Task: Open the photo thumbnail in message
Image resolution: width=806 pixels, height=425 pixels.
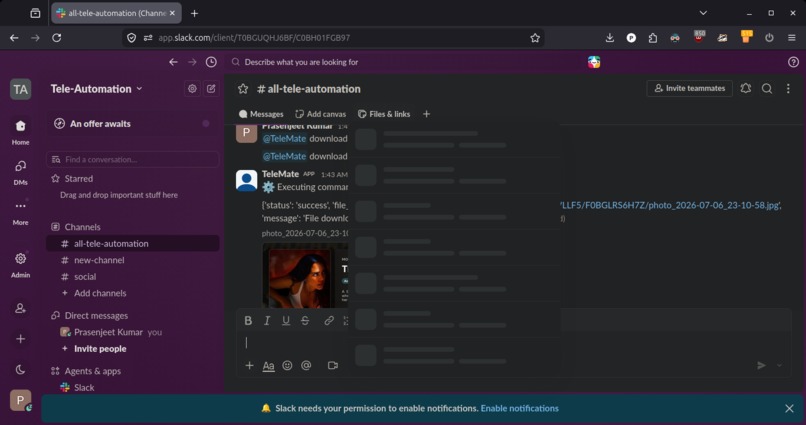Action: tap(306, 275)
